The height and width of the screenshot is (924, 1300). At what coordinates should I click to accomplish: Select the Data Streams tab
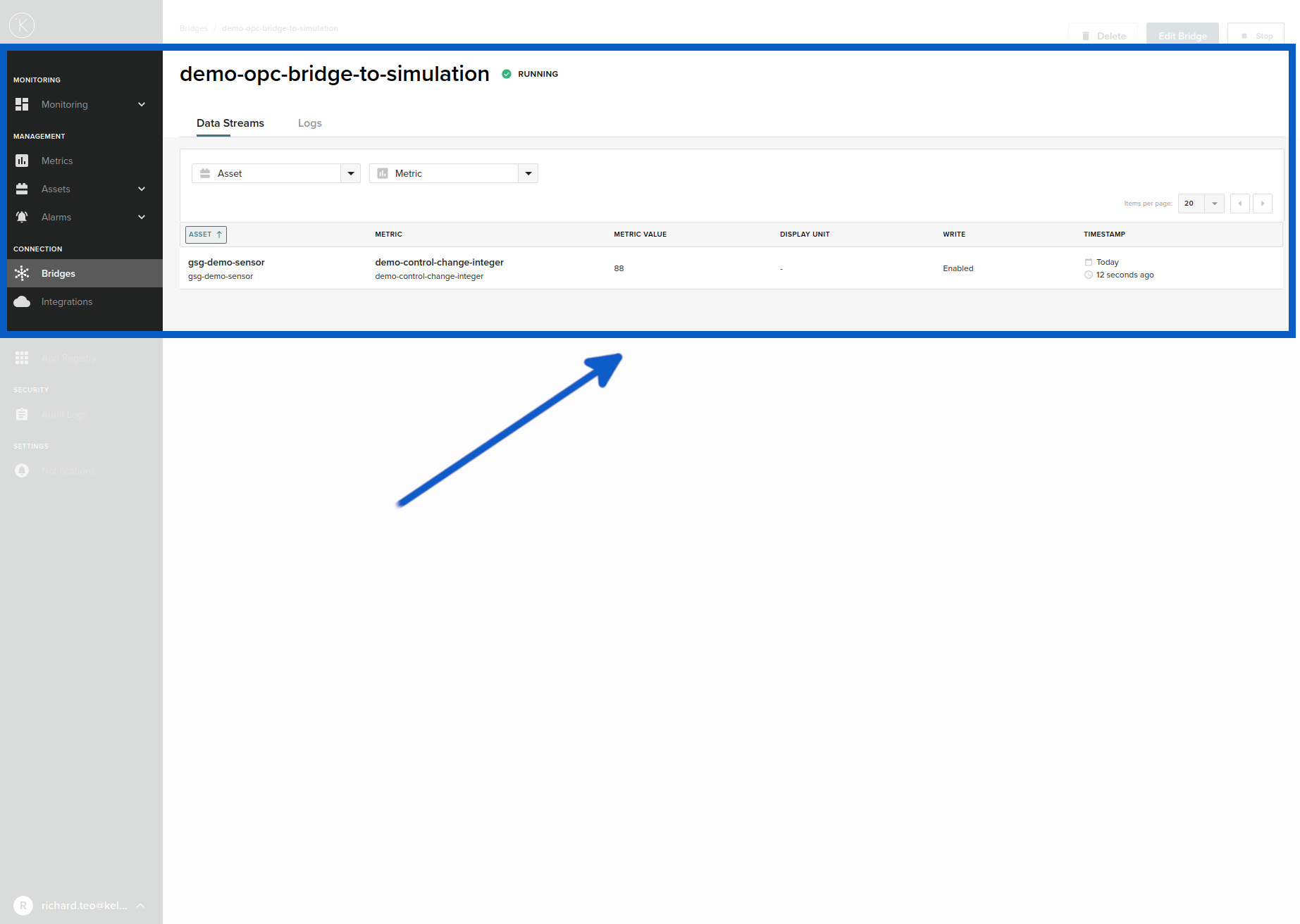click(230, 123)
